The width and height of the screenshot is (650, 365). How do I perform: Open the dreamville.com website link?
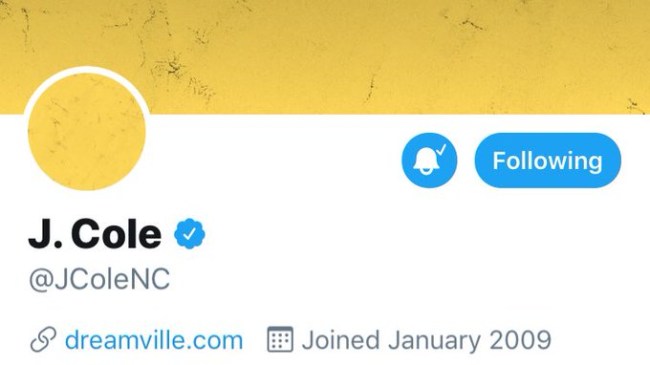pyautogui.click(x=154, y=340)
